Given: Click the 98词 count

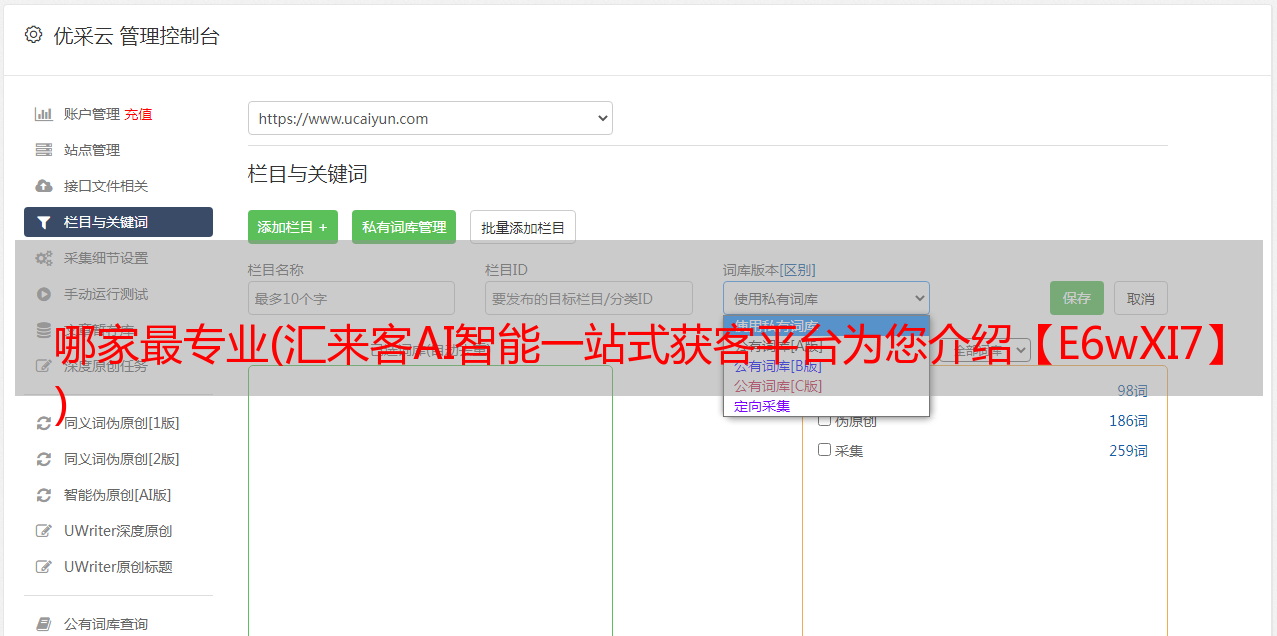Looking at the screenshot, I should click(1133, 391).
